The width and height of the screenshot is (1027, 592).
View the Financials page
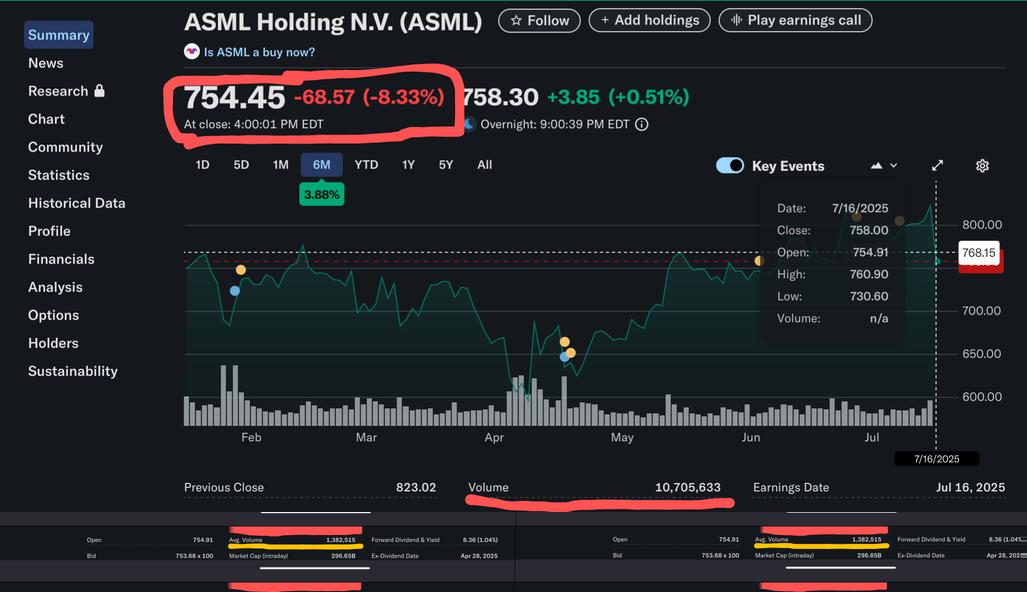[x=61, y=259]
